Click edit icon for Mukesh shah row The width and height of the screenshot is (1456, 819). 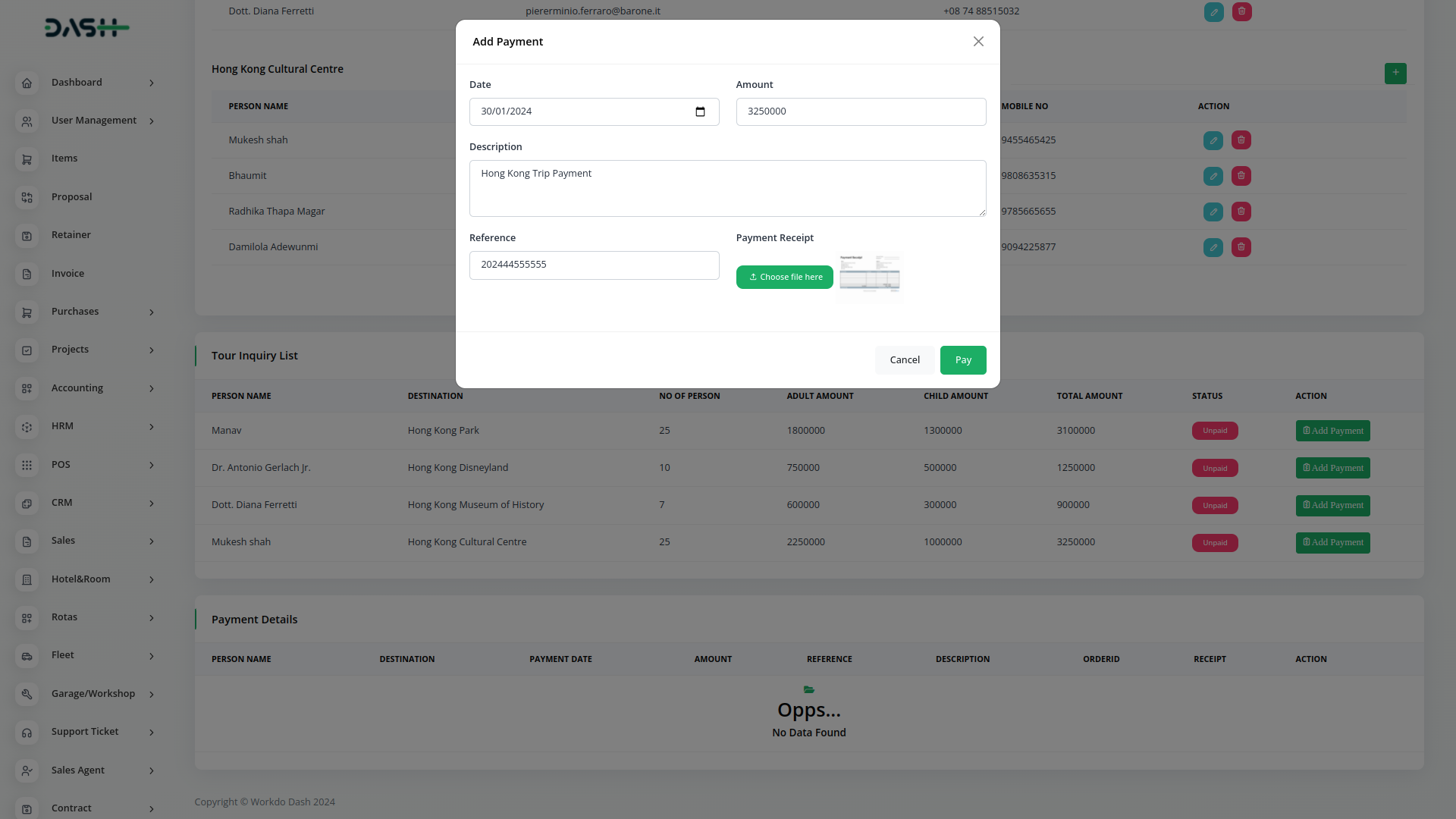pos(1213,140)
